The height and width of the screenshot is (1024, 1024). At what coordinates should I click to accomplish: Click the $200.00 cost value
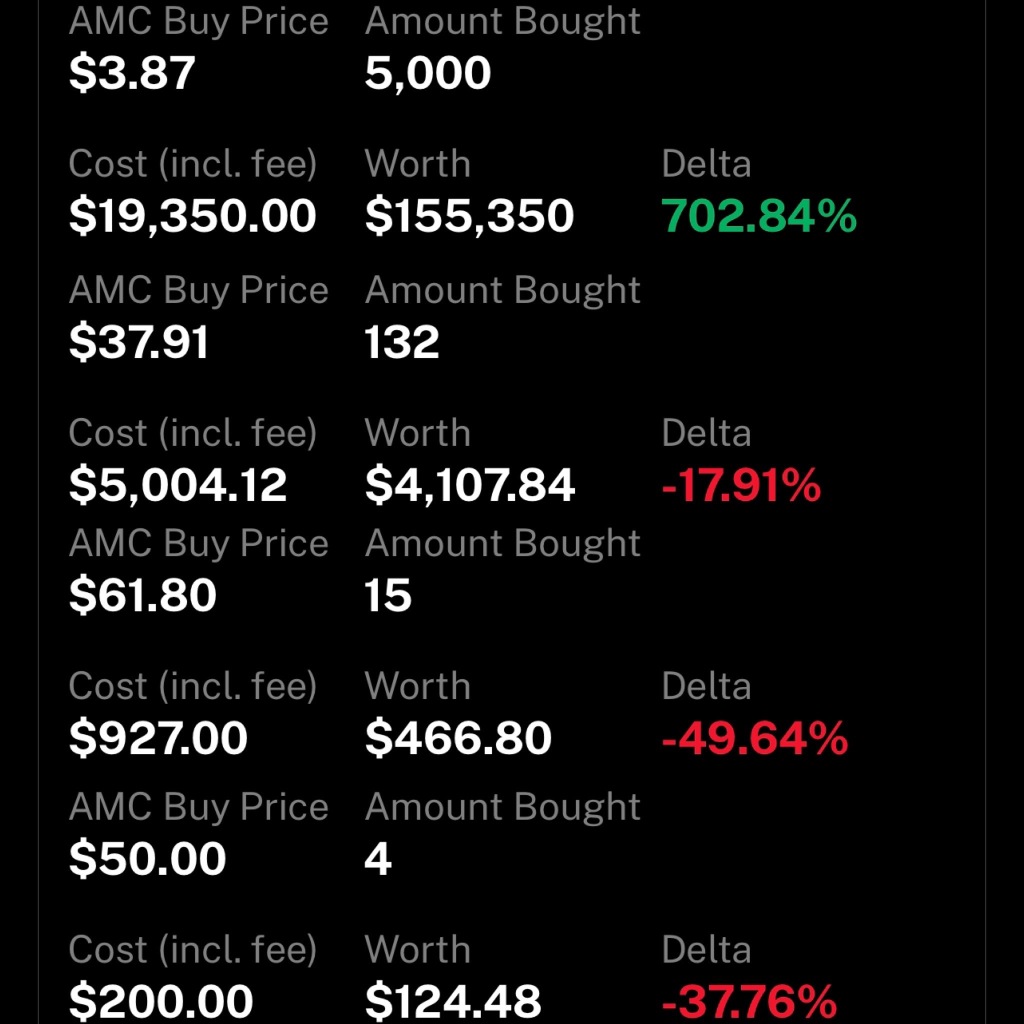click(161, 1001)
